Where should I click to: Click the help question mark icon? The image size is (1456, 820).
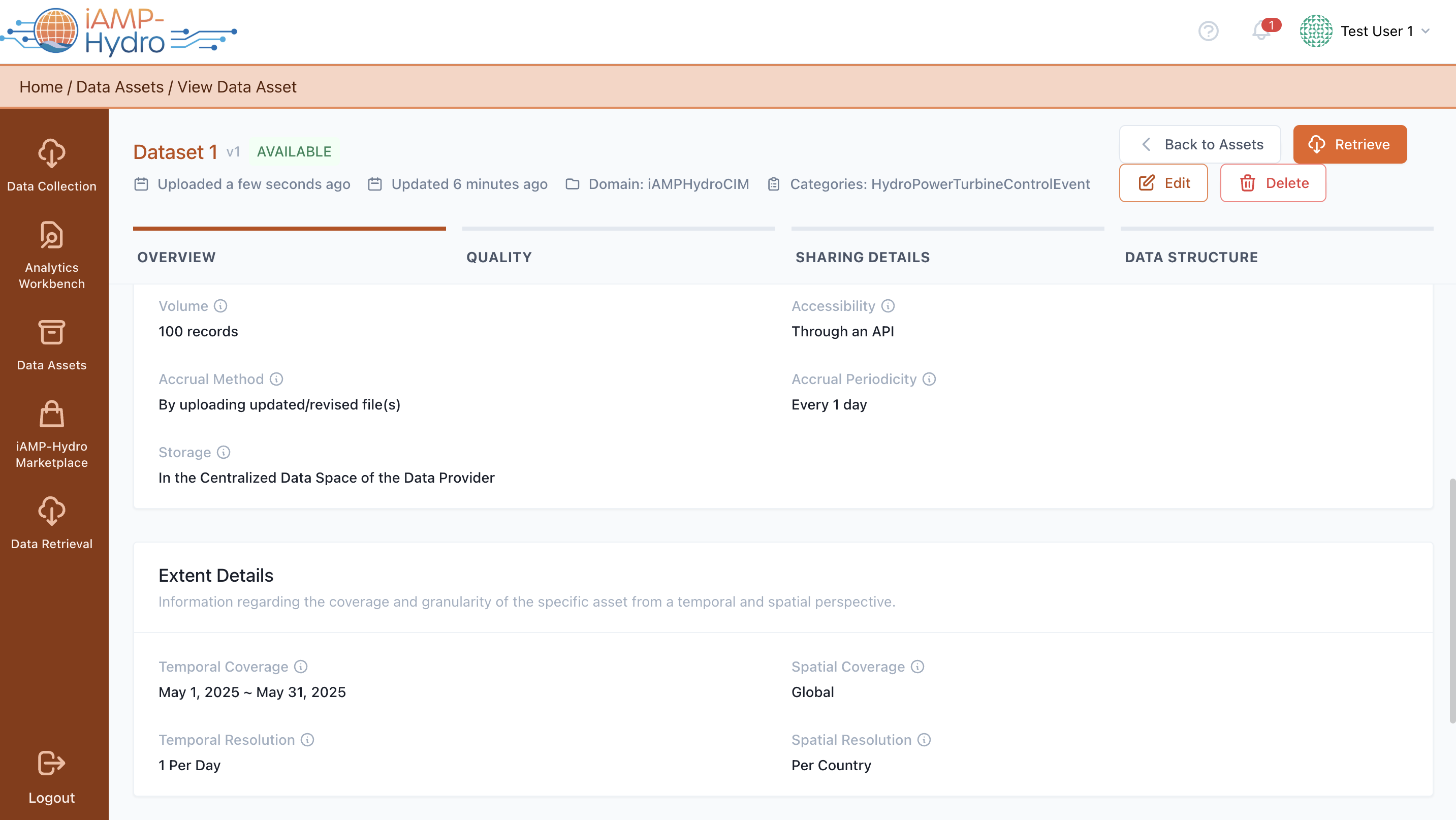1208,30
